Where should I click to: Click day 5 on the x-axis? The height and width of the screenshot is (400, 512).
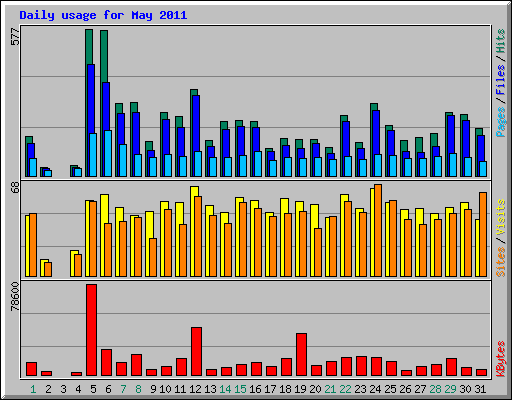93,389
